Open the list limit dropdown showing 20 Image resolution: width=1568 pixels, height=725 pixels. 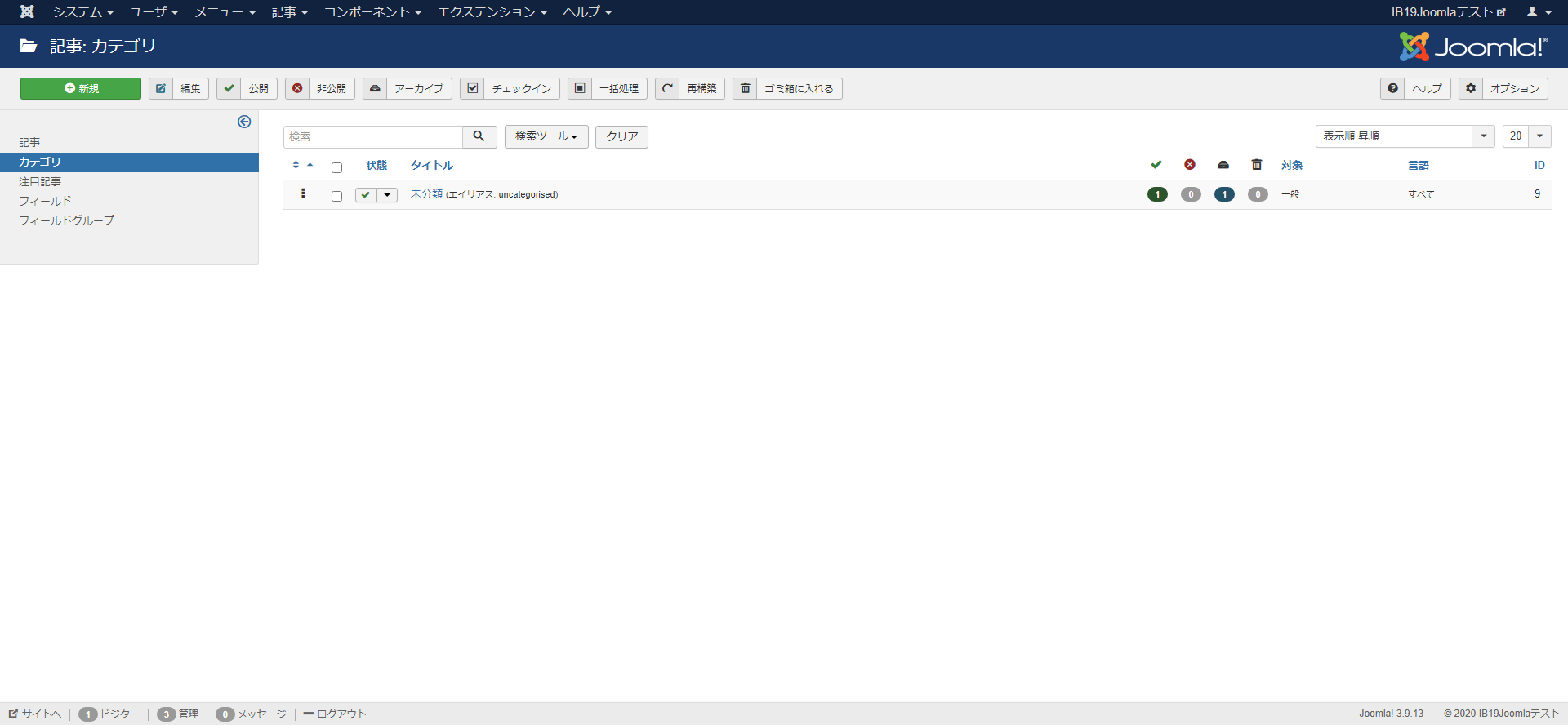coord(1526,136)
